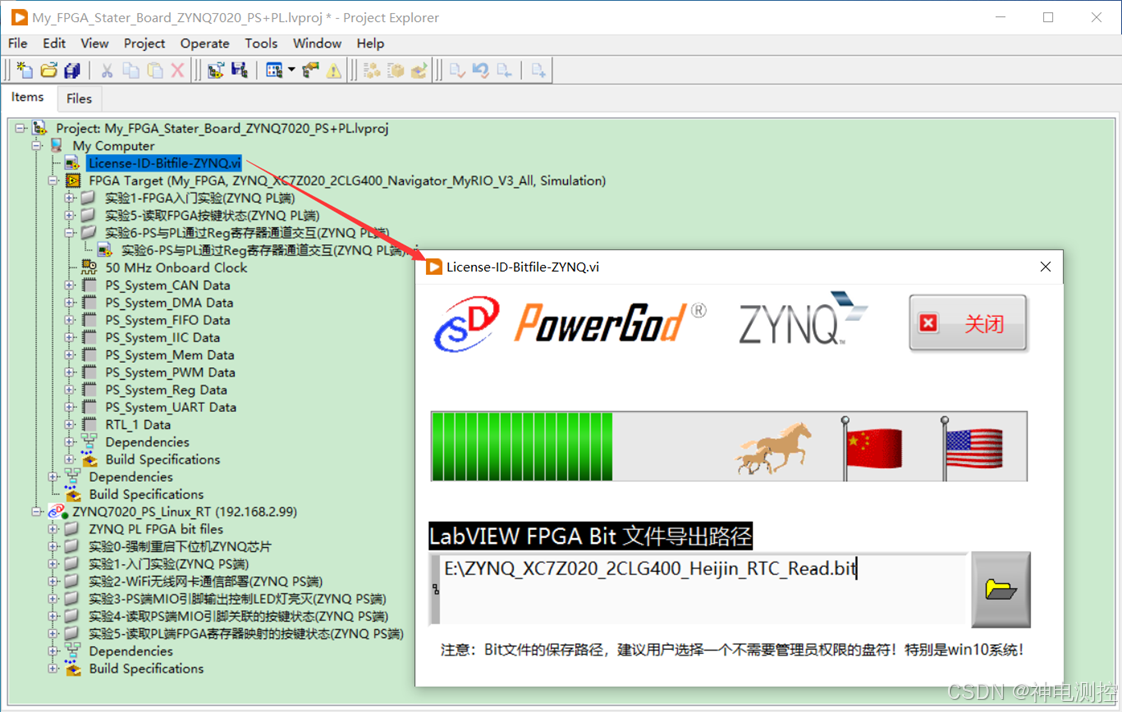This screenshot has height=712, width=1122.
Task: Open the Help menu
Action: (371, 44)
